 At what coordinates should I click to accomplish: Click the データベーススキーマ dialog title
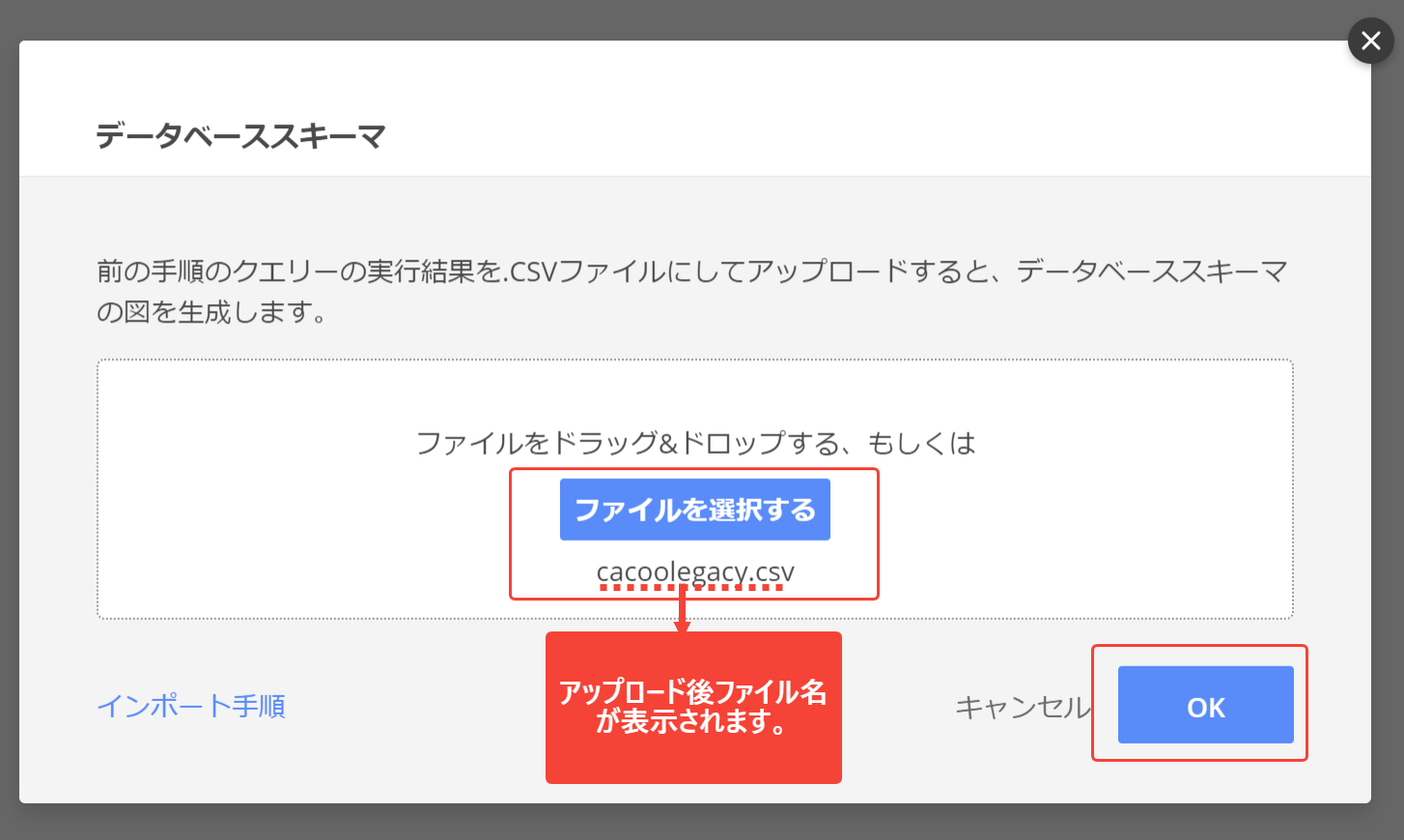point(240,136)
